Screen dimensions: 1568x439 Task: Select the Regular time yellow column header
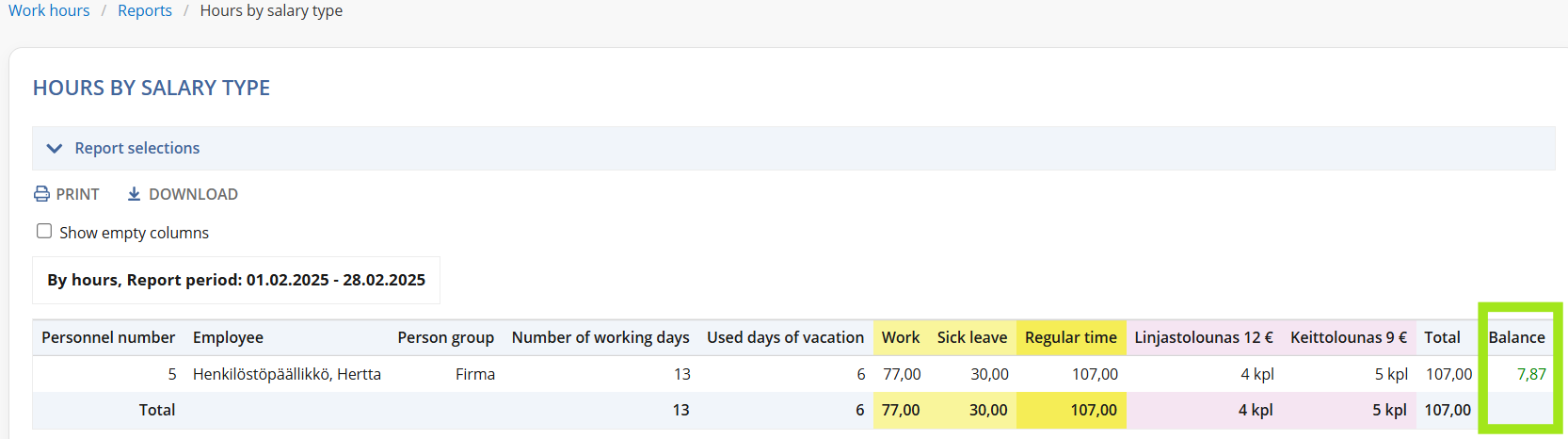[1070, 337]
